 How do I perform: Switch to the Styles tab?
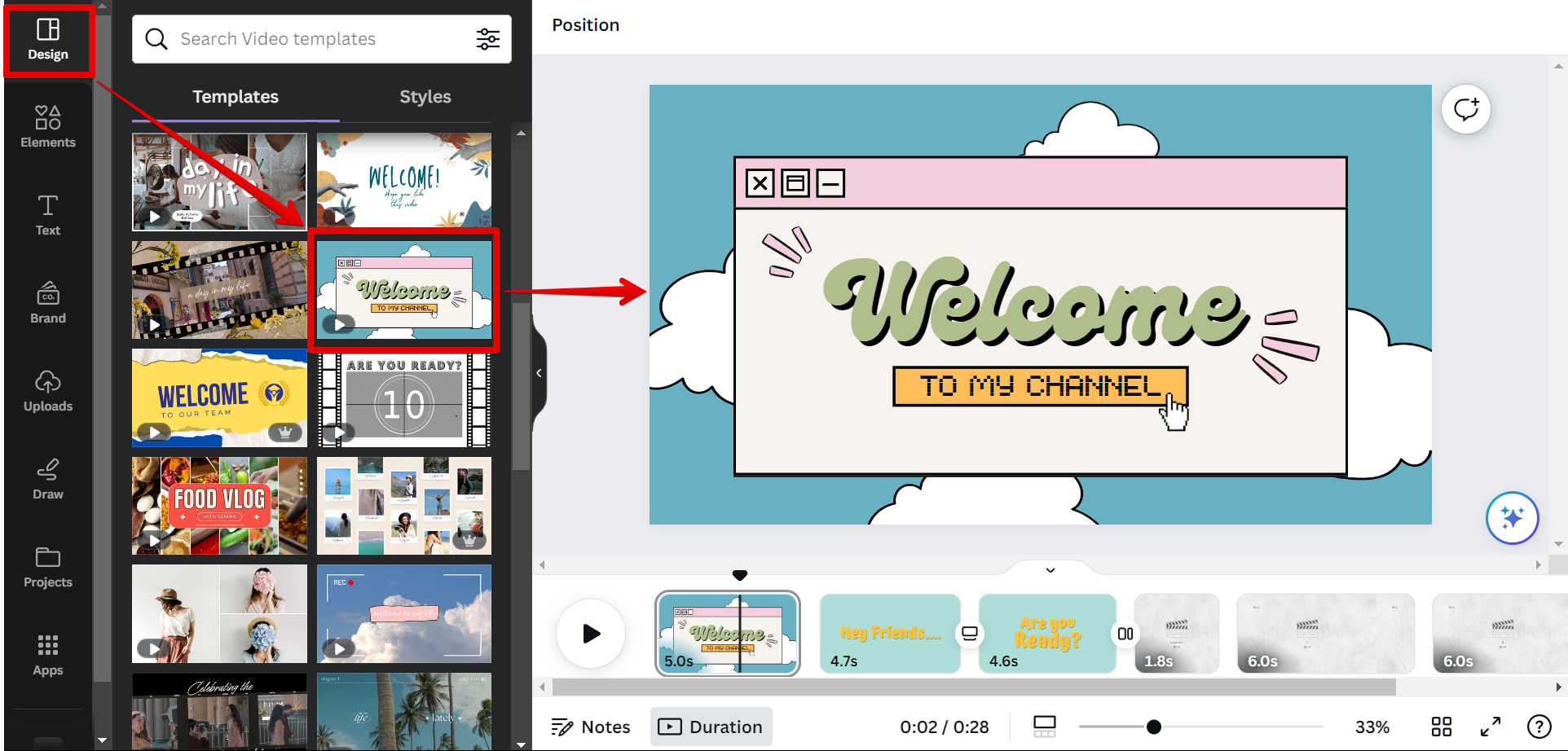click(425, 97)
